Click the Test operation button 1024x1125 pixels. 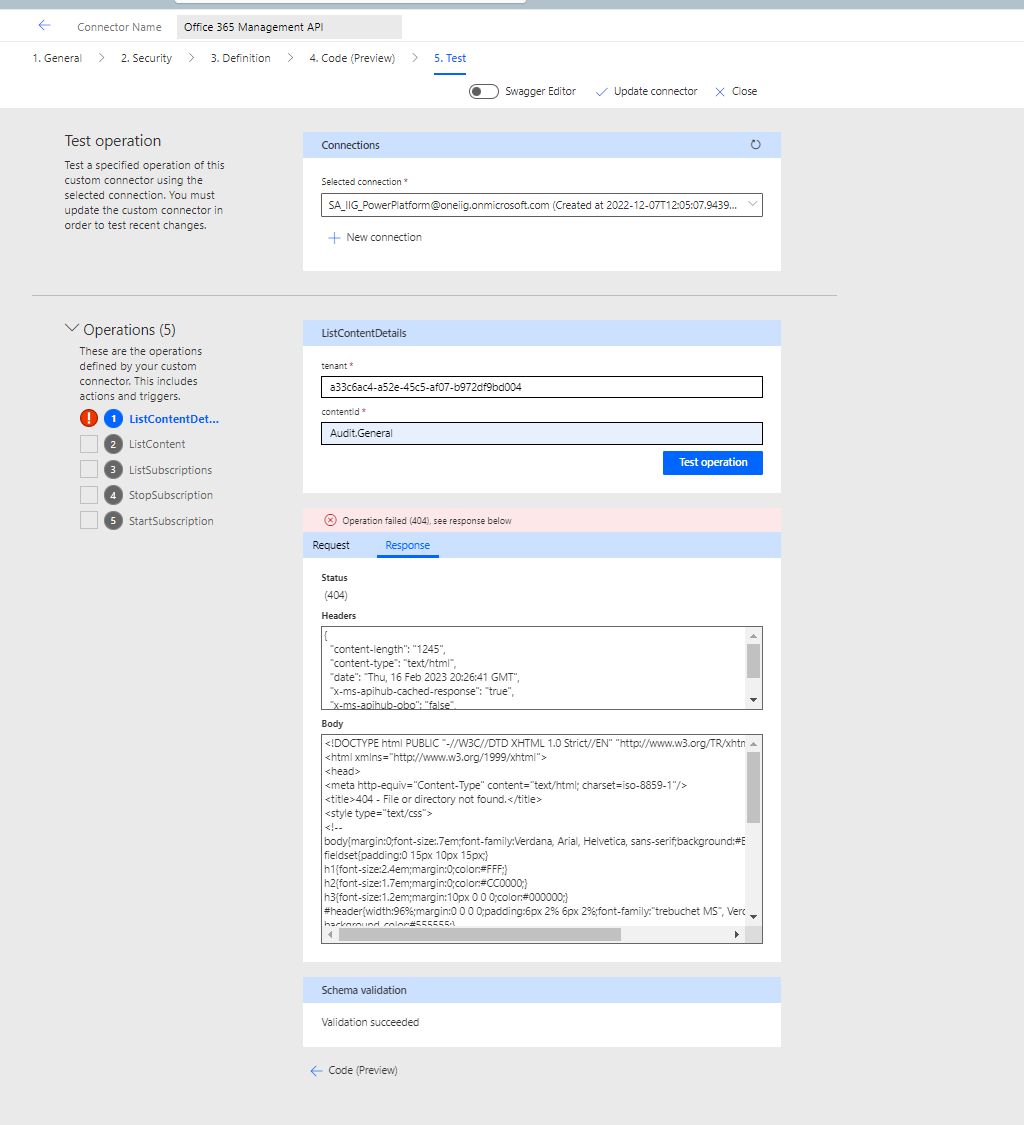[x=713, y=463]
